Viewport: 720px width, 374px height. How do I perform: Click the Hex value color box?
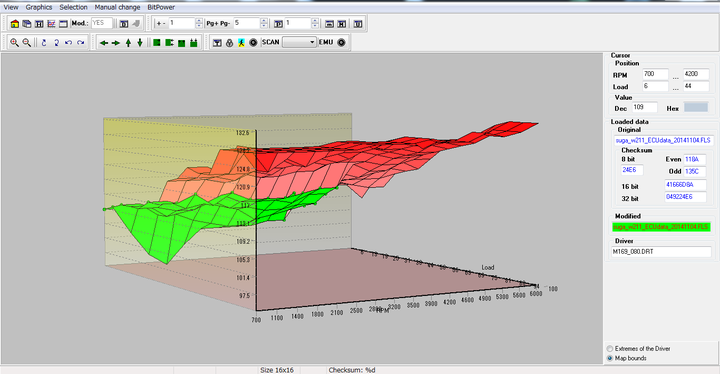tap(696, 108)
